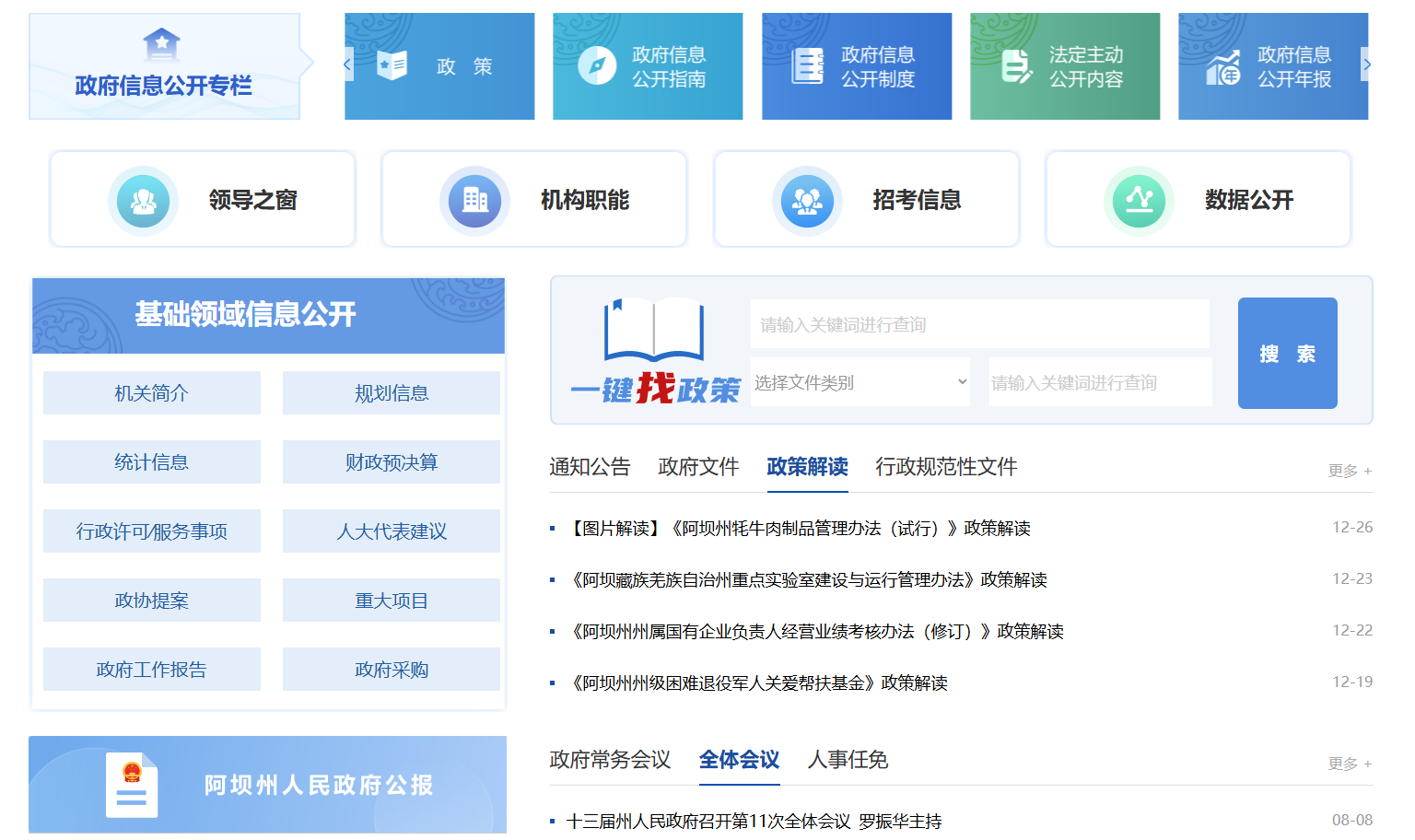
Task: Click the book icon on 政策 card
Action: coord(392,65)
